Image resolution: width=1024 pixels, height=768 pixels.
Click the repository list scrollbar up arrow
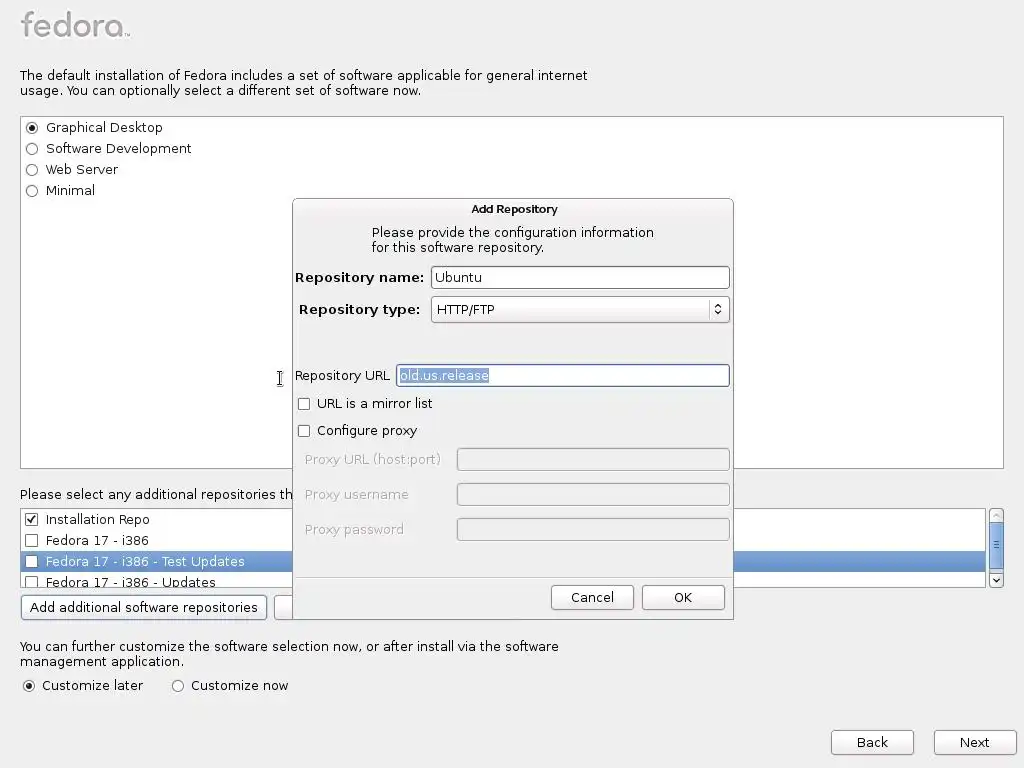tap(996, 515)
